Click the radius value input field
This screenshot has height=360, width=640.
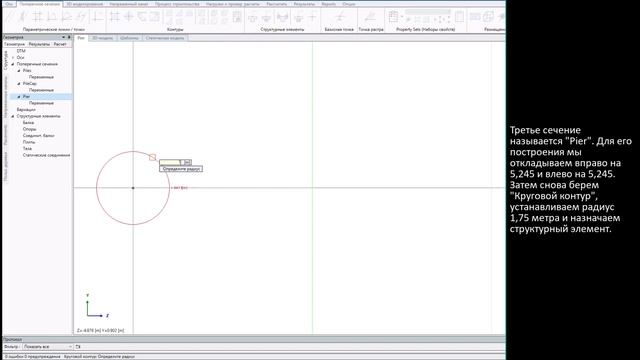pyautogui.click(x=170, y=162)
